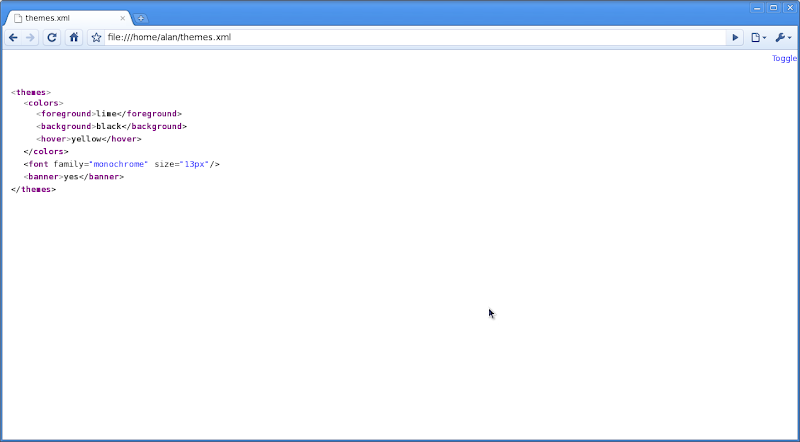
Task: Reload the themes.xml page
Action: click(52, 37)
